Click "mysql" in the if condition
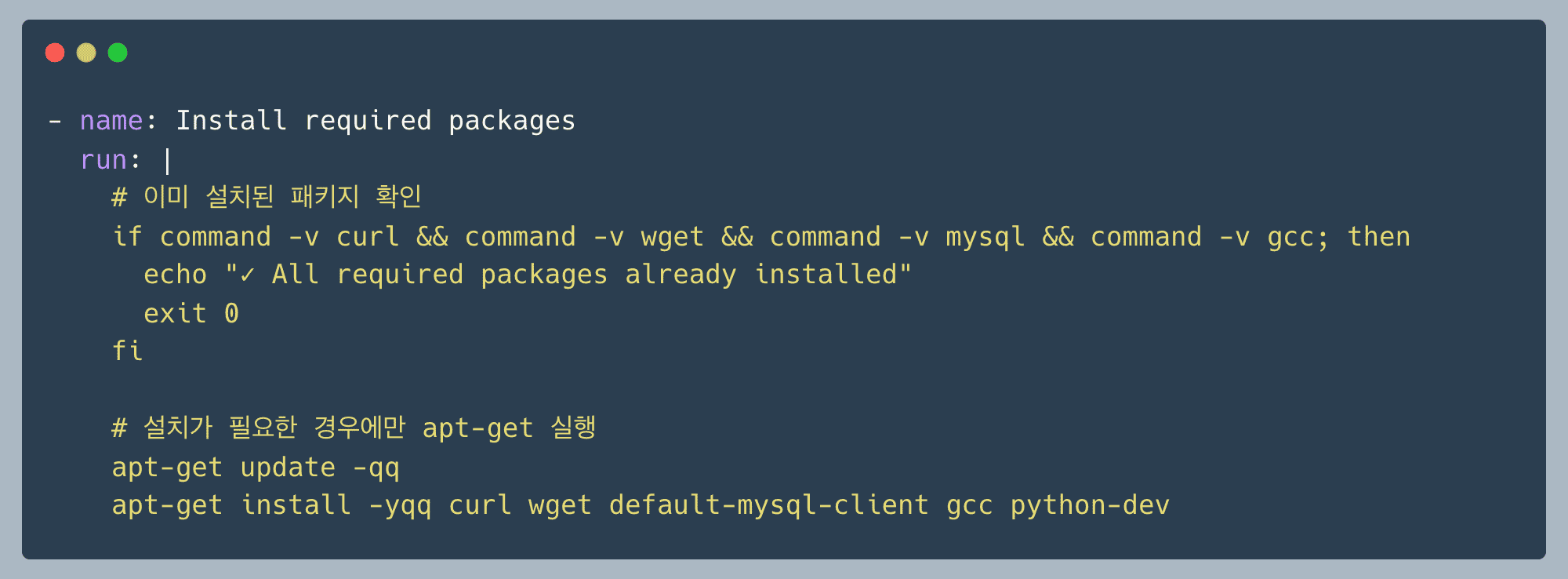Screen dimensions: 1568x579 tap(985, 237)
